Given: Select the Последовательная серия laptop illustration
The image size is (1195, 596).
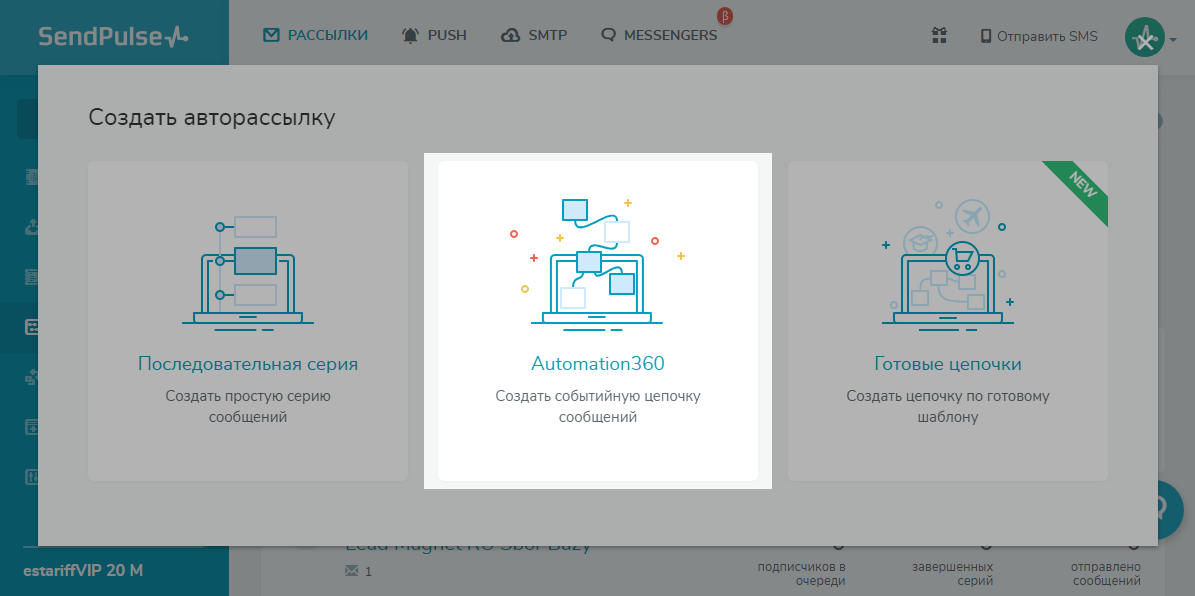Looking at the screenshot, I should pos(248,270).
